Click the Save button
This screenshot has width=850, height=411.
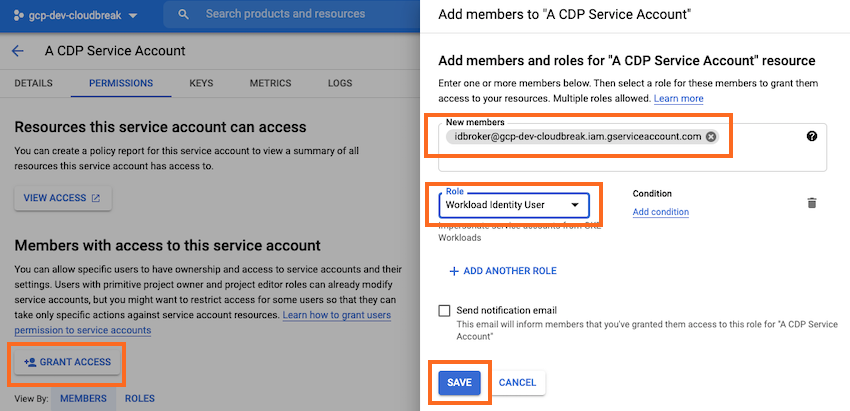pyautogui.click(x=460, y=382)
